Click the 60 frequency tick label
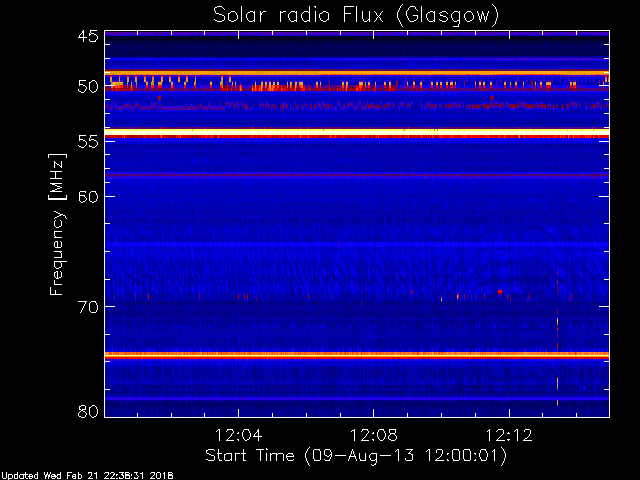The image size is (640, 480). click(x=87, y=197)
